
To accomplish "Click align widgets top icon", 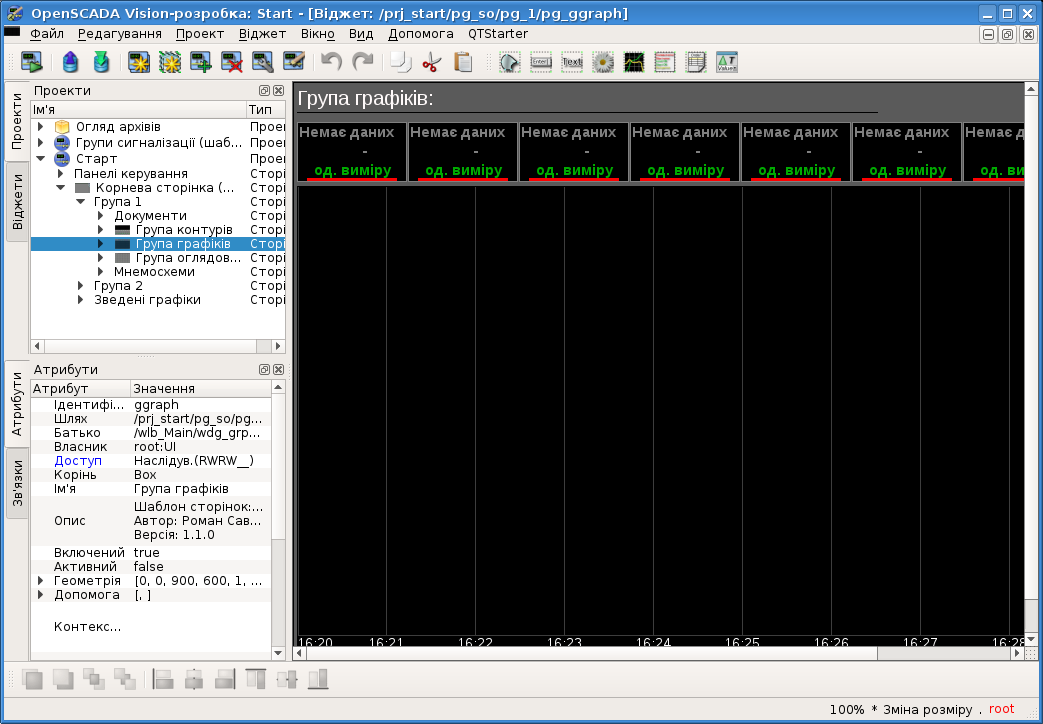I will click(x=255, y=679).
